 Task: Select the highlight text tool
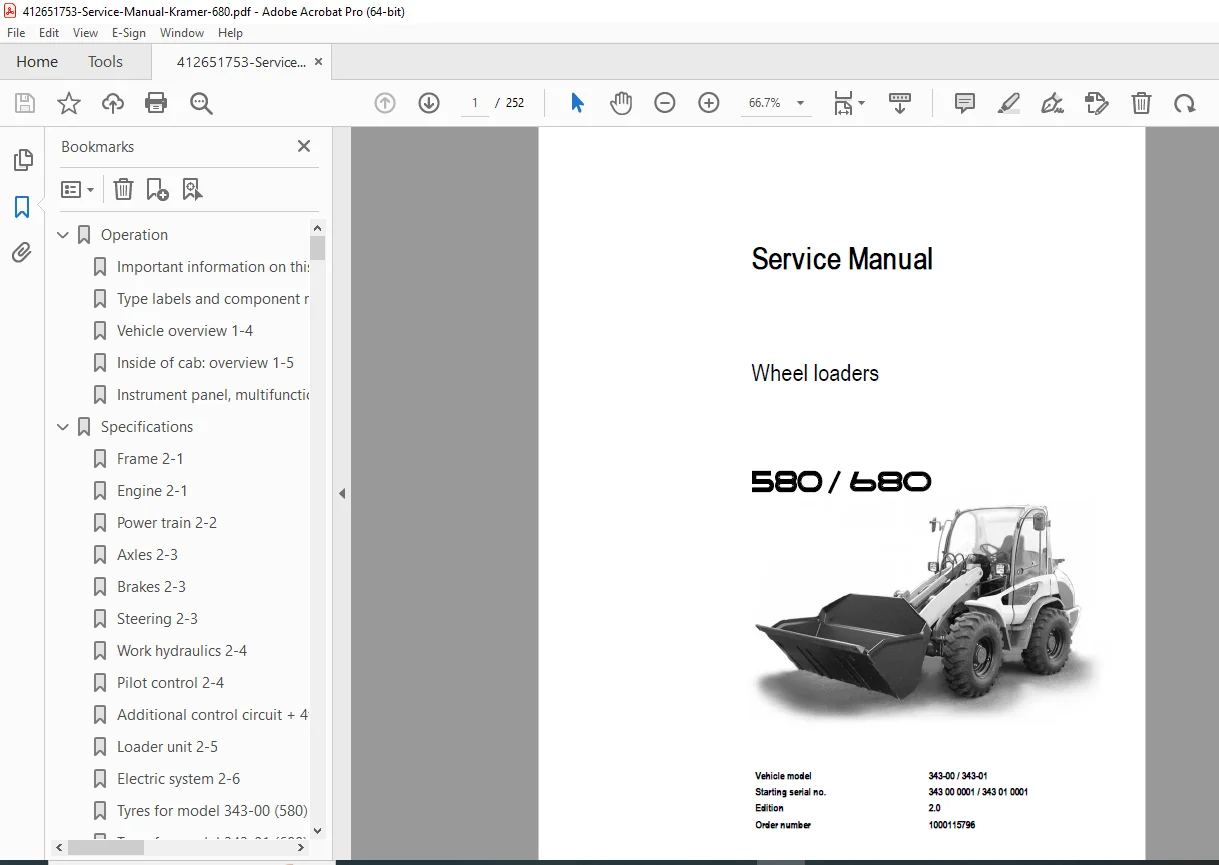[x=1009, y=103]
